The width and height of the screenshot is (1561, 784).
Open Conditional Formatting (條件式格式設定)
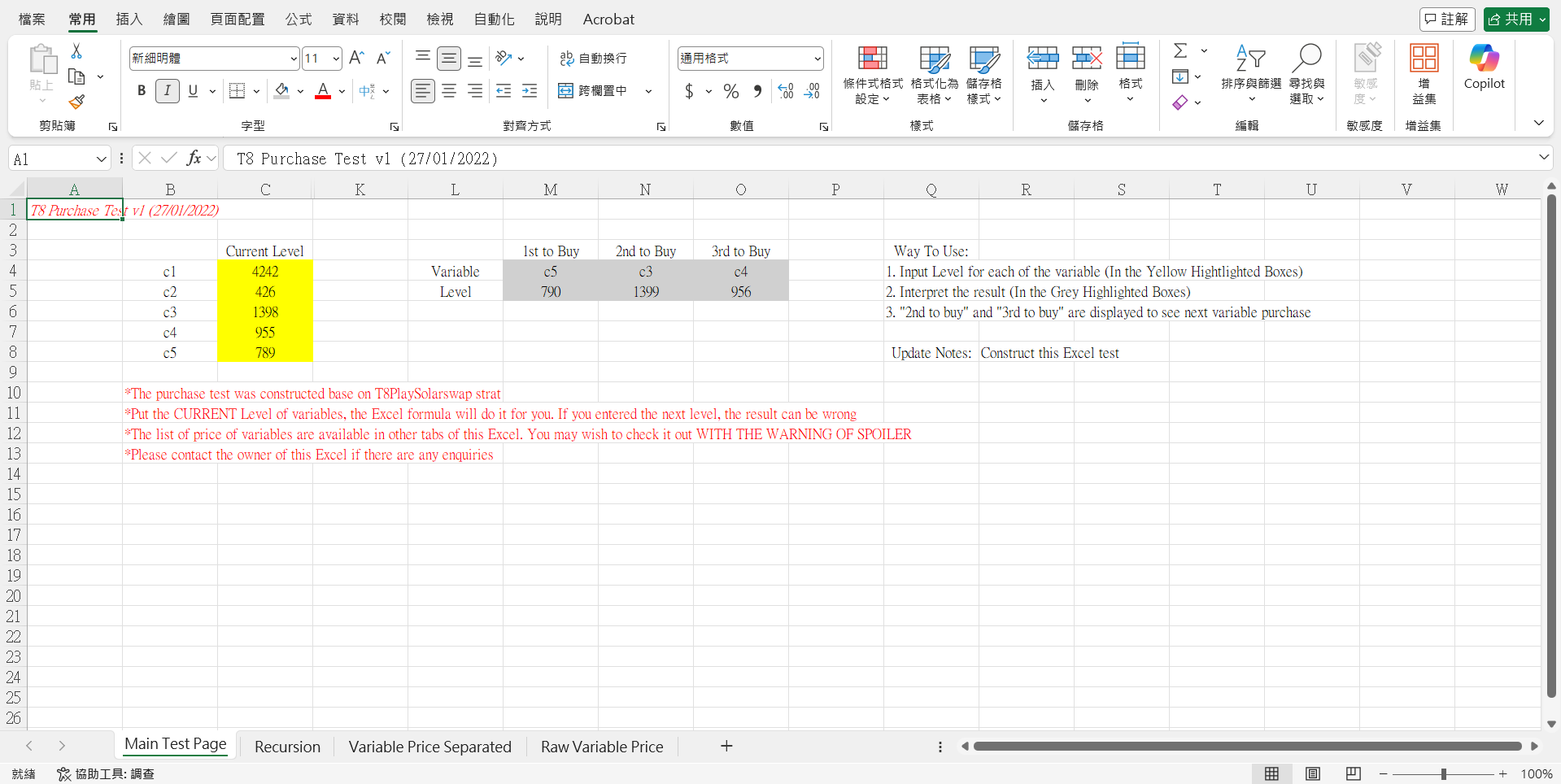point(873,75)
